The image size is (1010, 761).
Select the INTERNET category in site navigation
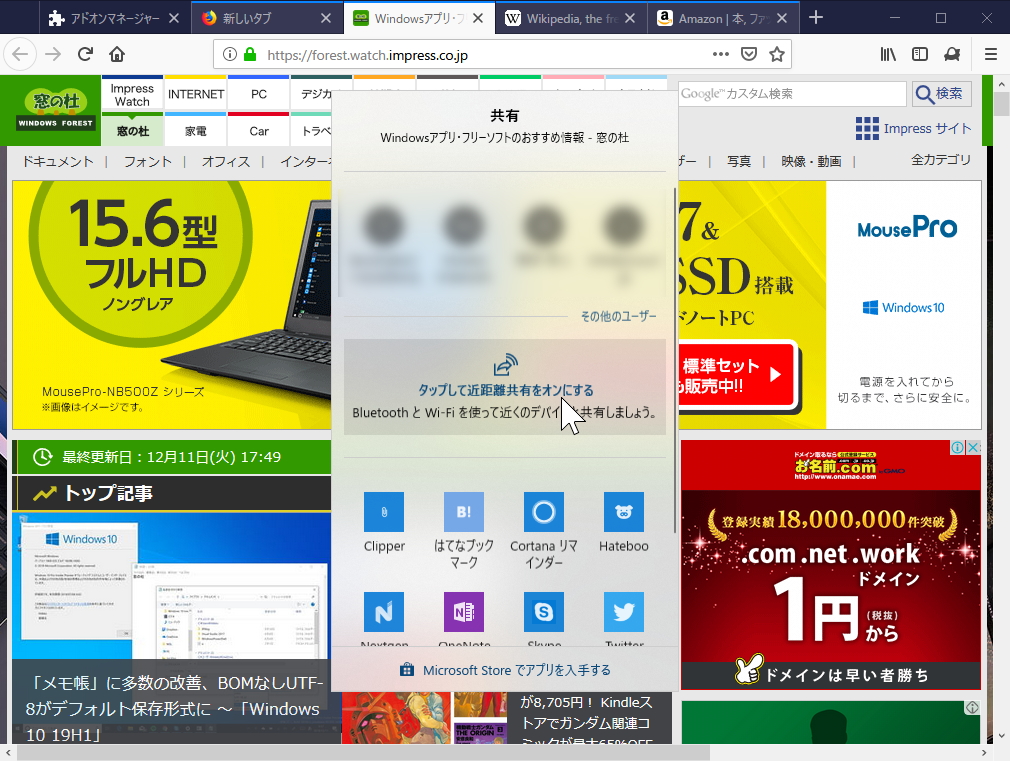click(195, 93)
